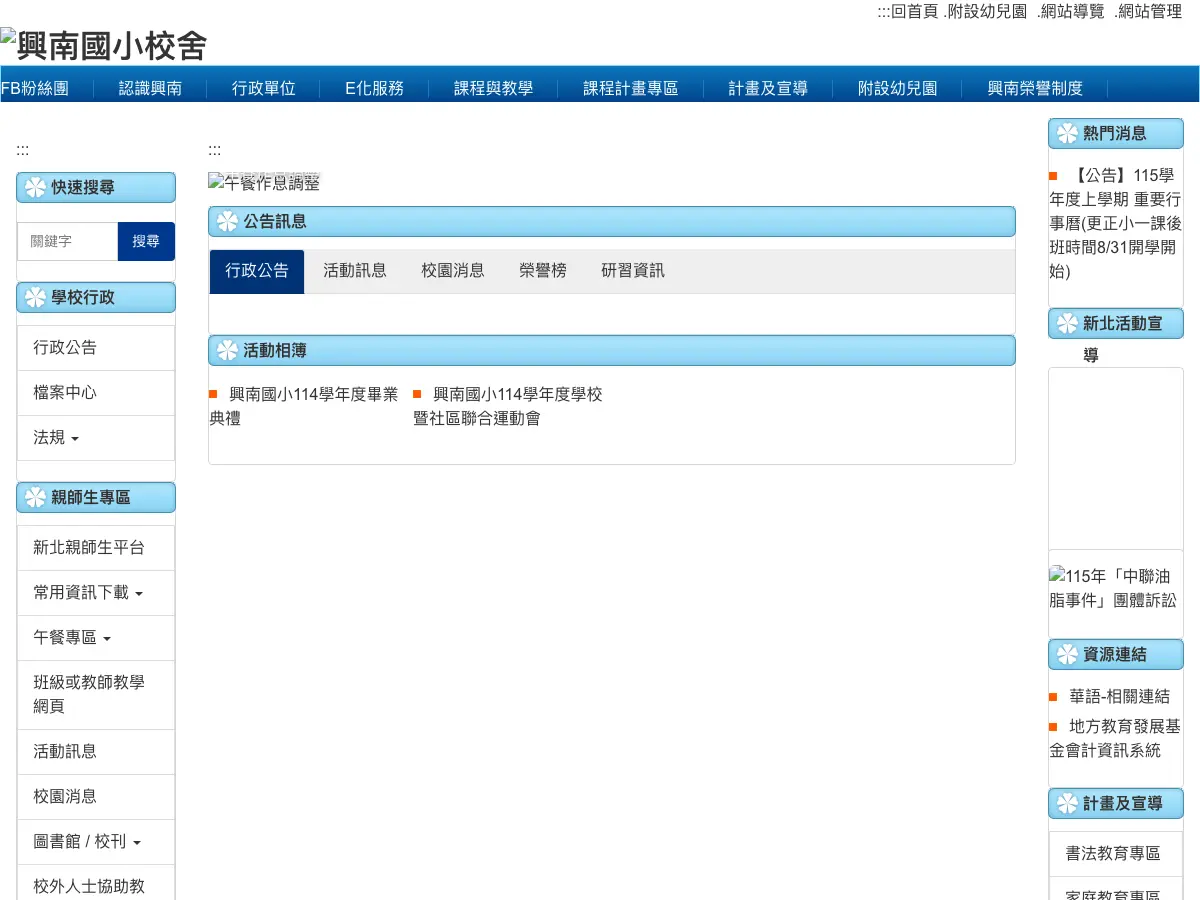This screenshot has height=900, width=1200.
Task: Open 網站導覽 site map link
Action: click(1070, 12)
